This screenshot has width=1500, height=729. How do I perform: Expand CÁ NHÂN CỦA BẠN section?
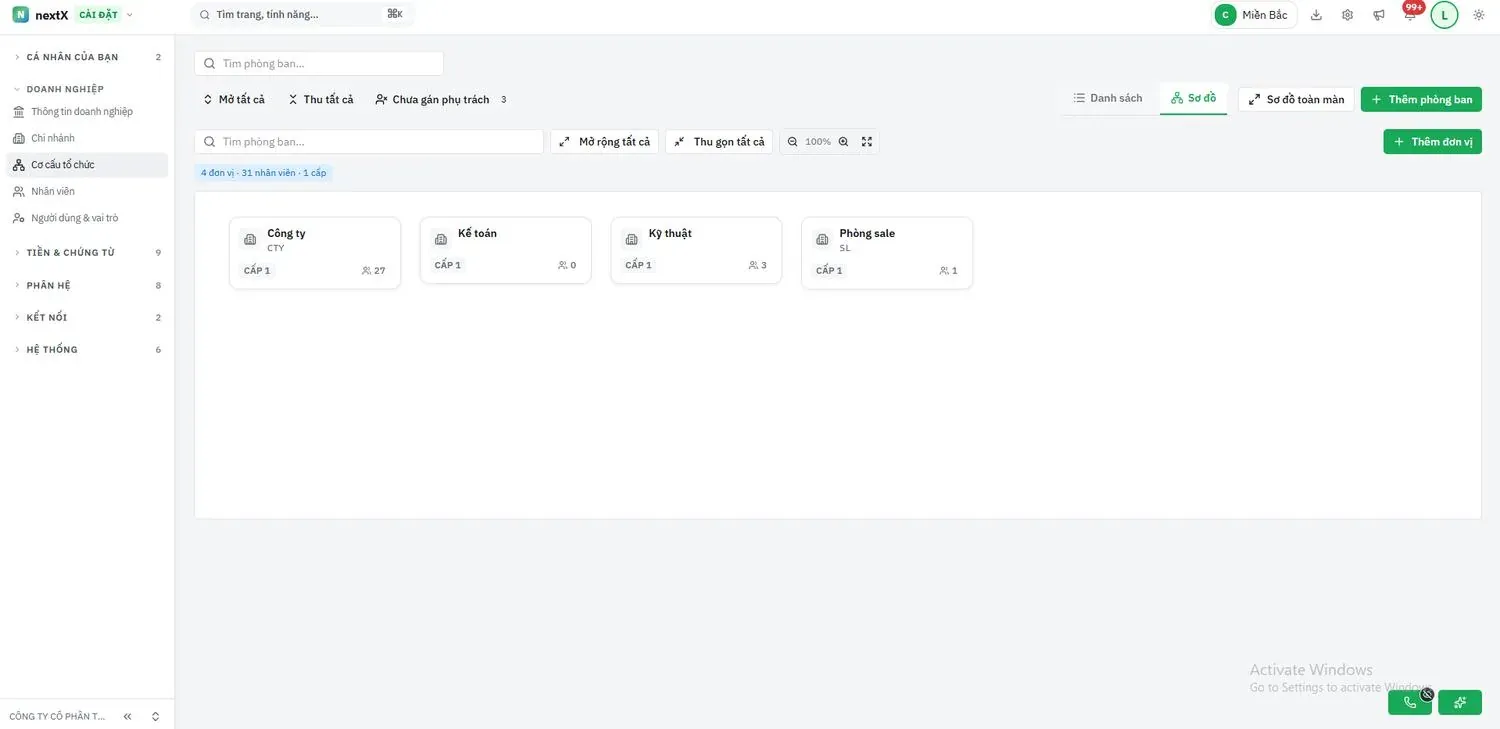coord(87,57)
